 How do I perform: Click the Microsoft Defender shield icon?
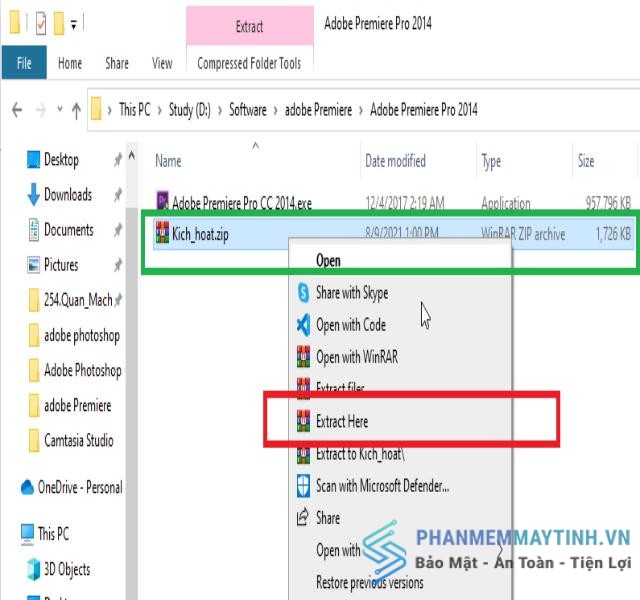(303, 486)
